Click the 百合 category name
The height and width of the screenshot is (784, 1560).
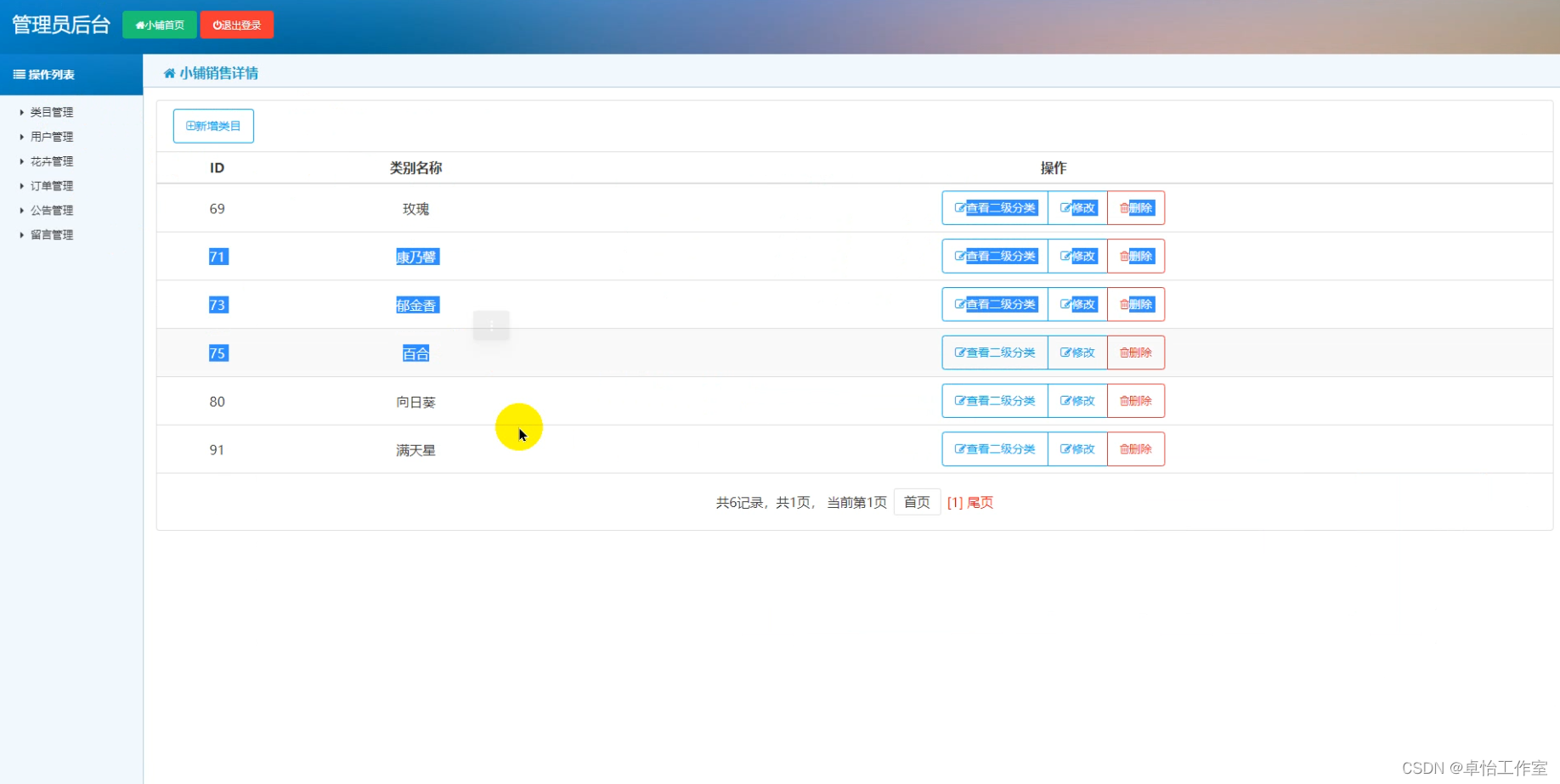click(415, 353)
